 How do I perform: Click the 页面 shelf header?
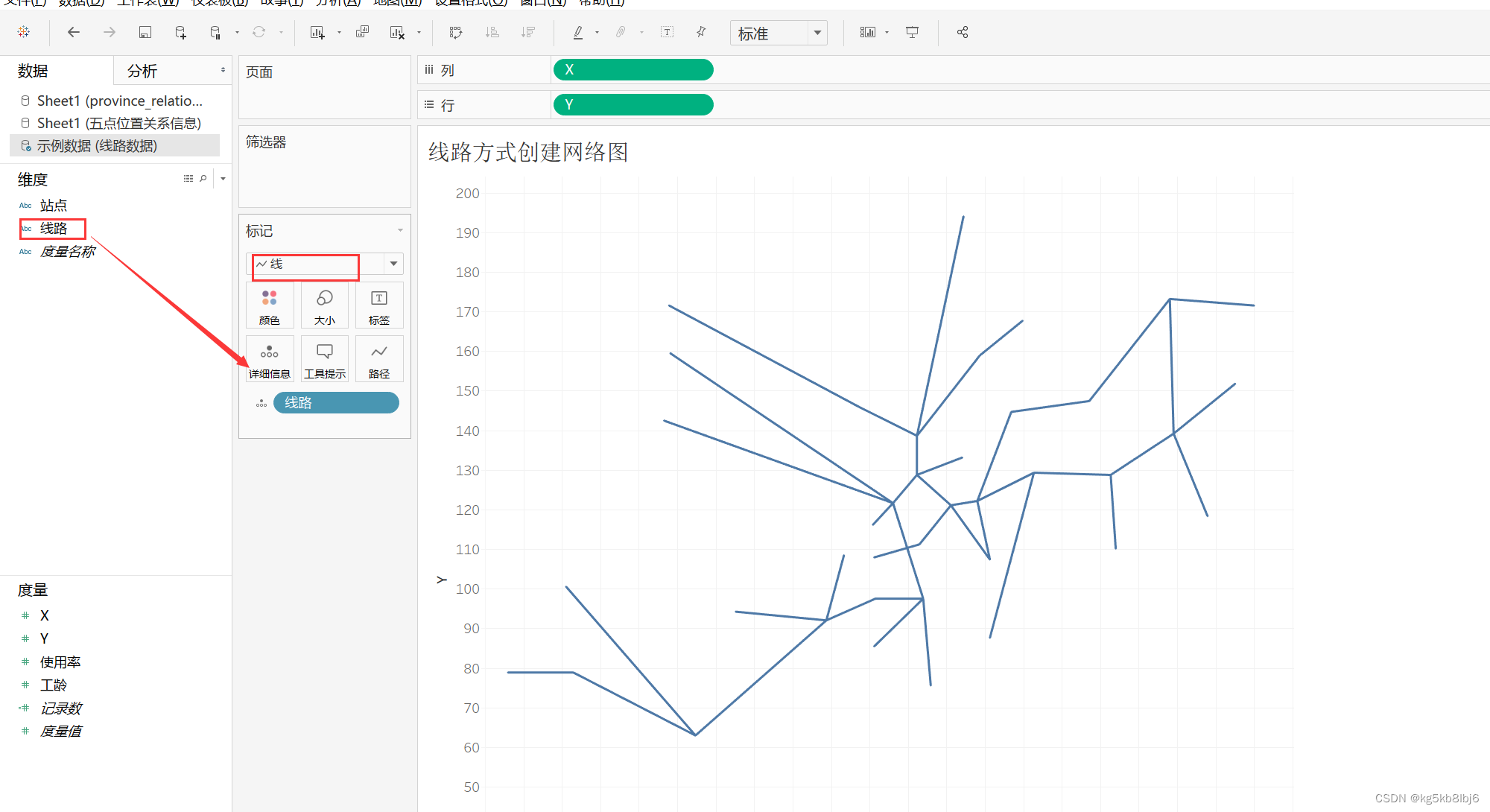coord(259,72)
